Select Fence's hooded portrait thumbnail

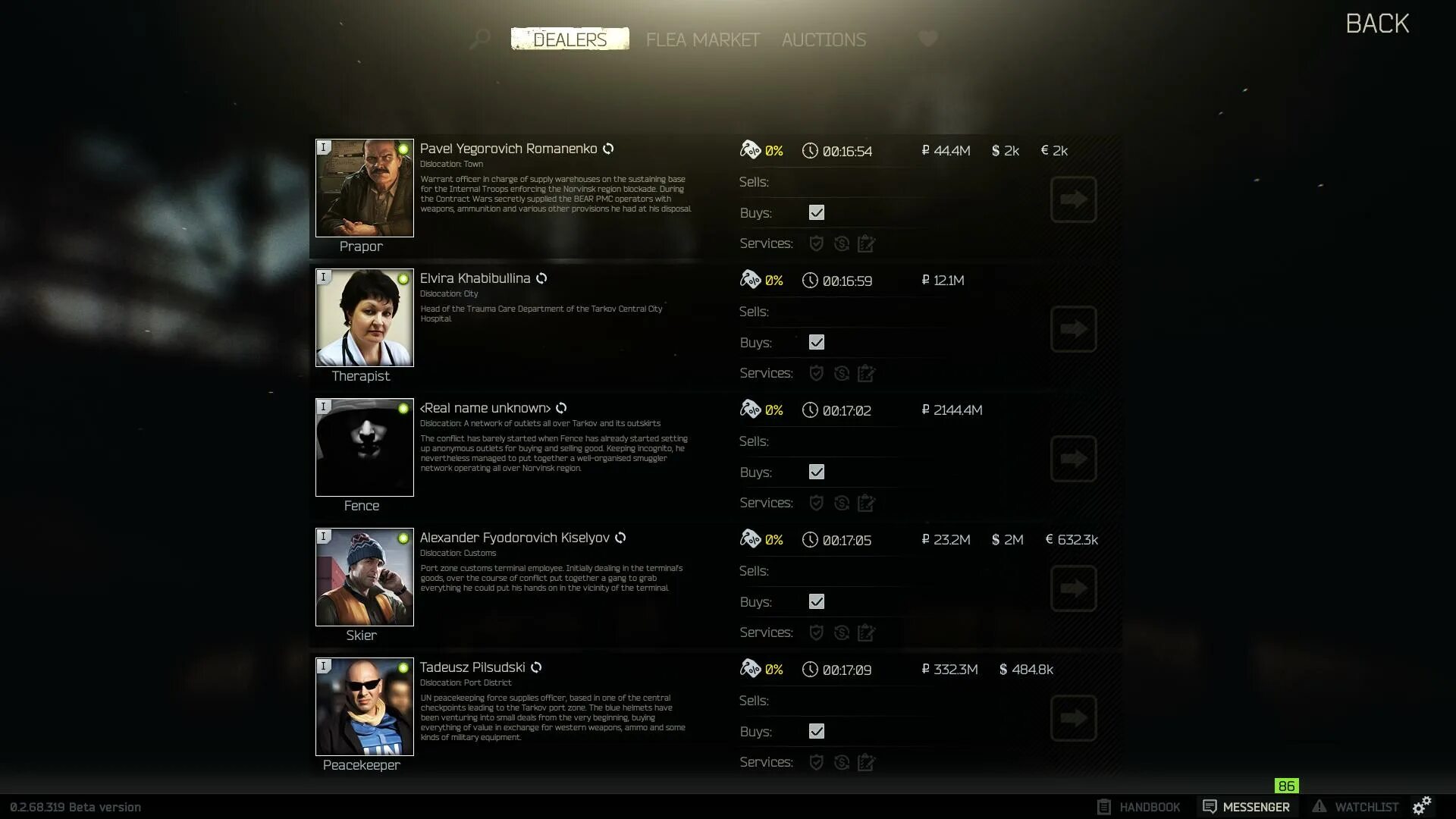(x=365, y=447)
